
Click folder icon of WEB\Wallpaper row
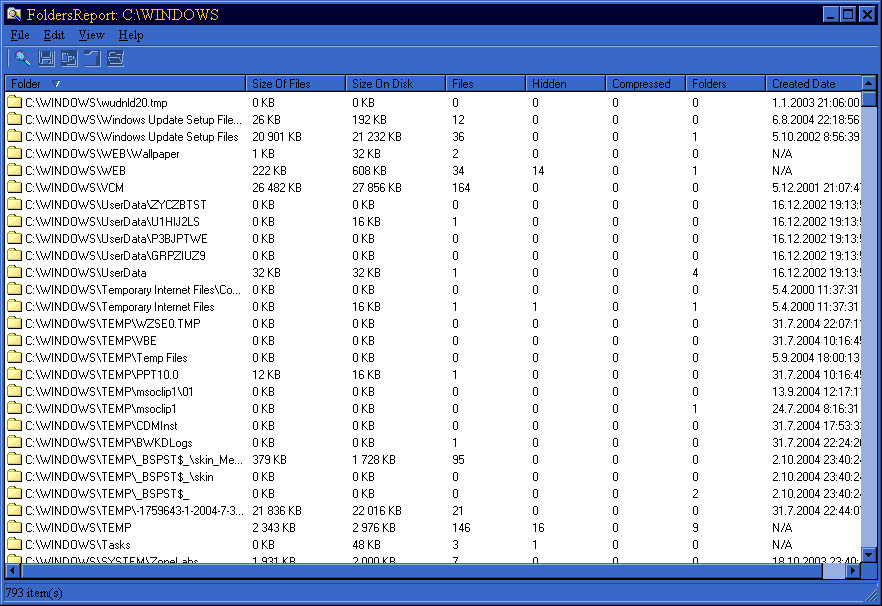coord(15,153)
